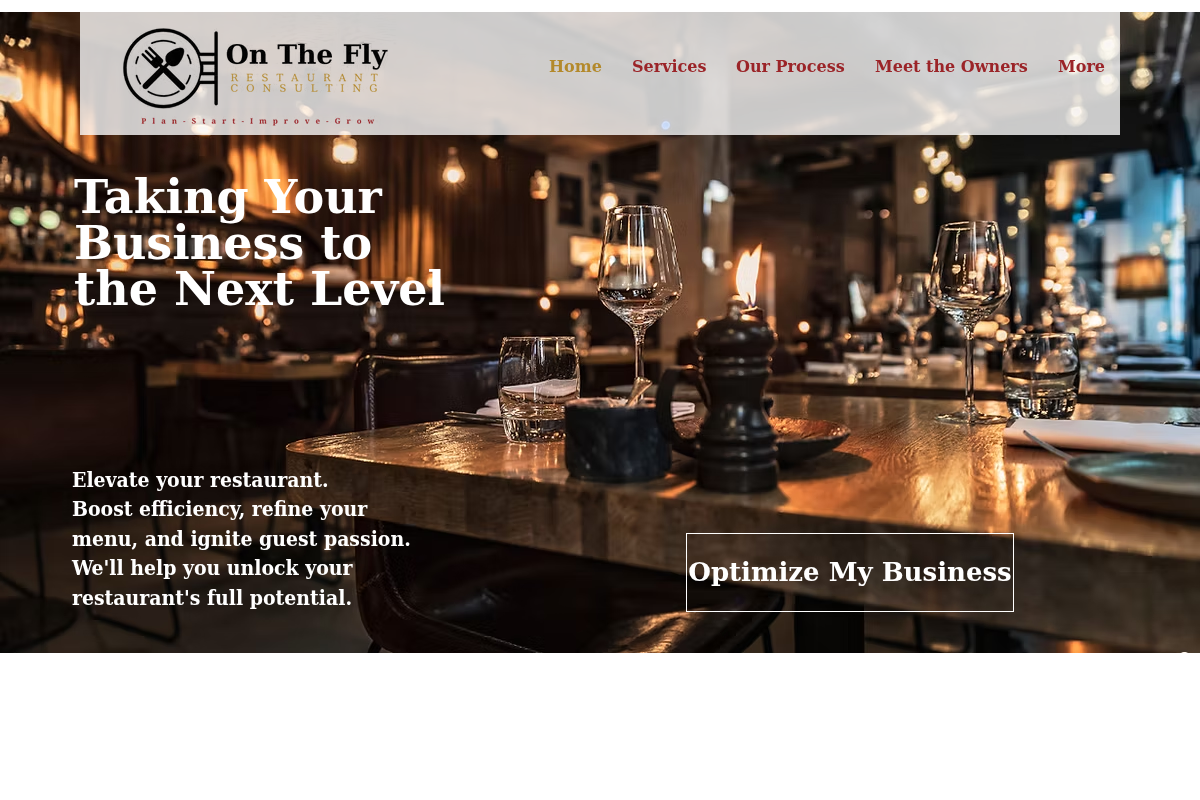1200x800 pixels.
Task: Click the wine glass on the right
Action: (968, 320)
